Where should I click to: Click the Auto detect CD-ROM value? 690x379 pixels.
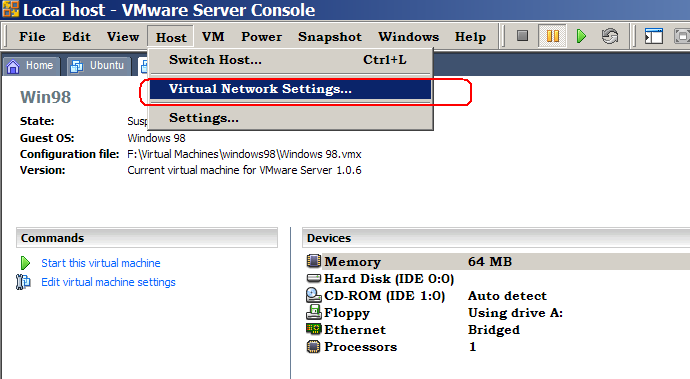click(x=507, y=296)
